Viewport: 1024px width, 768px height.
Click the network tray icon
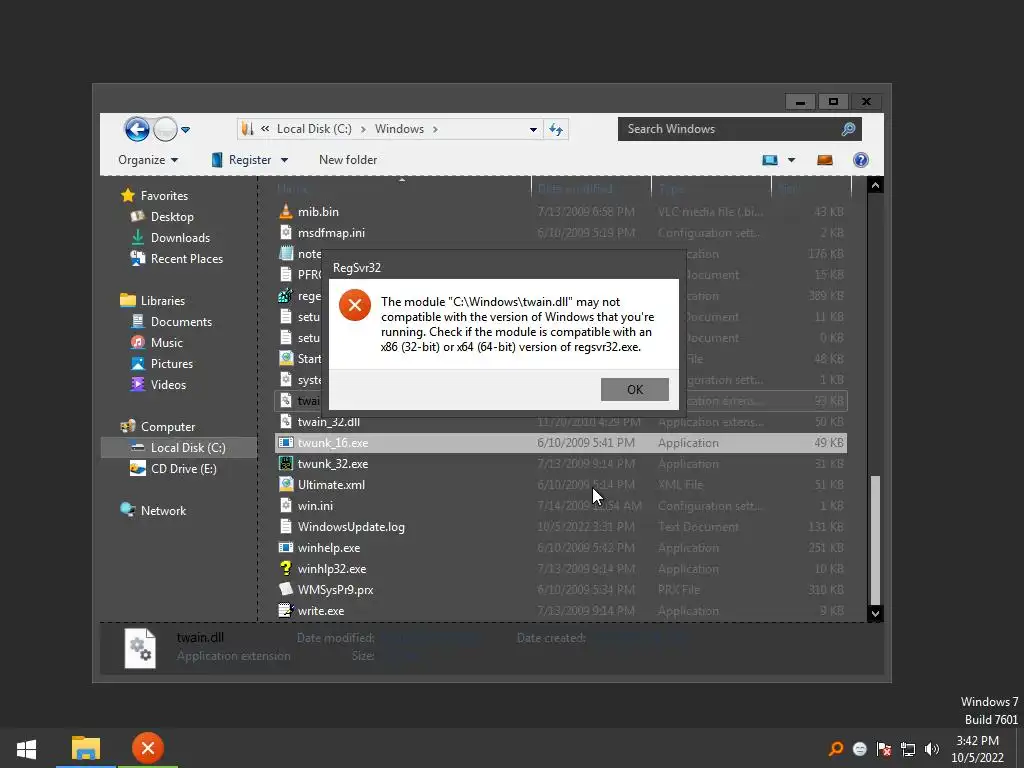908,749
